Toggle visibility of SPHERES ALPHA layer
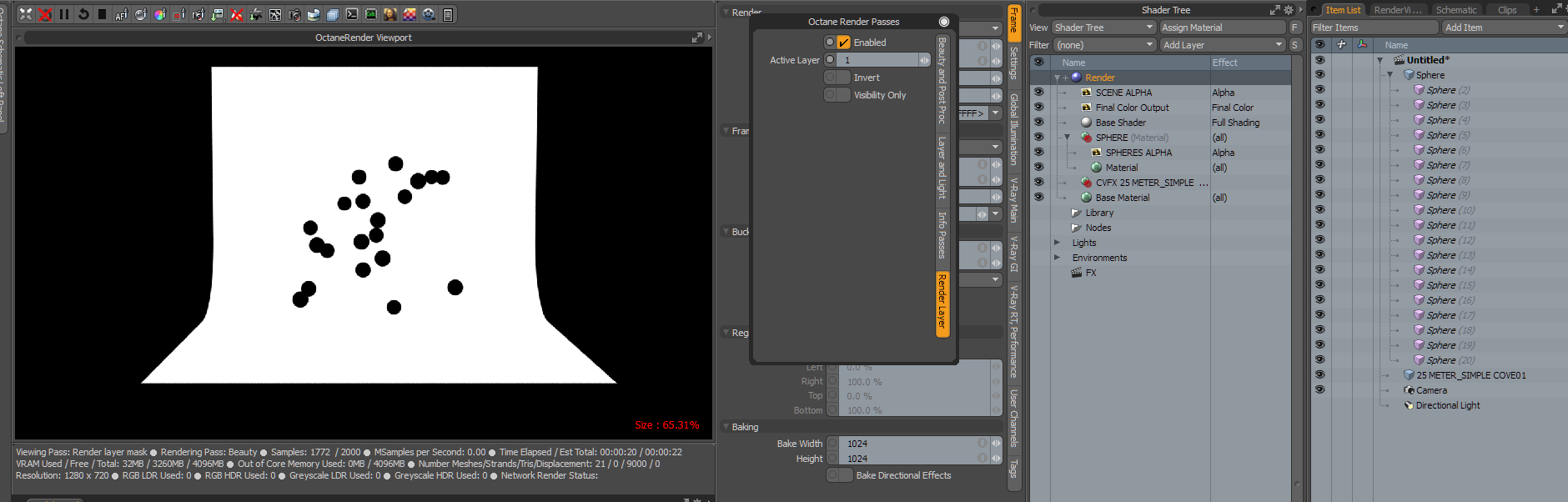The height and width of the screenshot is (502, 1568). tap(1038, 153)
